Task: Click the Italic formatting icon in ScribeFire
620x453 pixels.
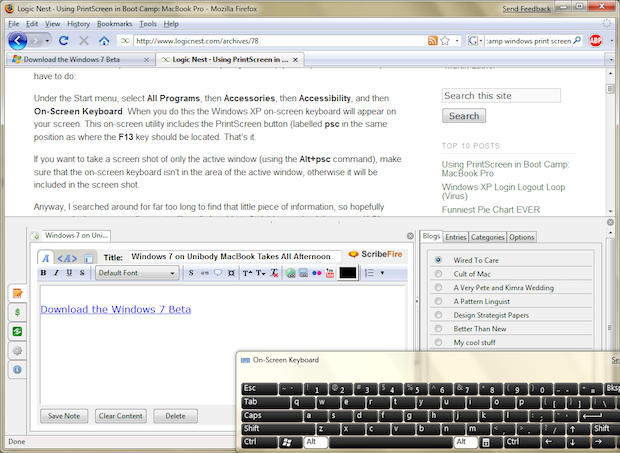Action: [57, 273]
